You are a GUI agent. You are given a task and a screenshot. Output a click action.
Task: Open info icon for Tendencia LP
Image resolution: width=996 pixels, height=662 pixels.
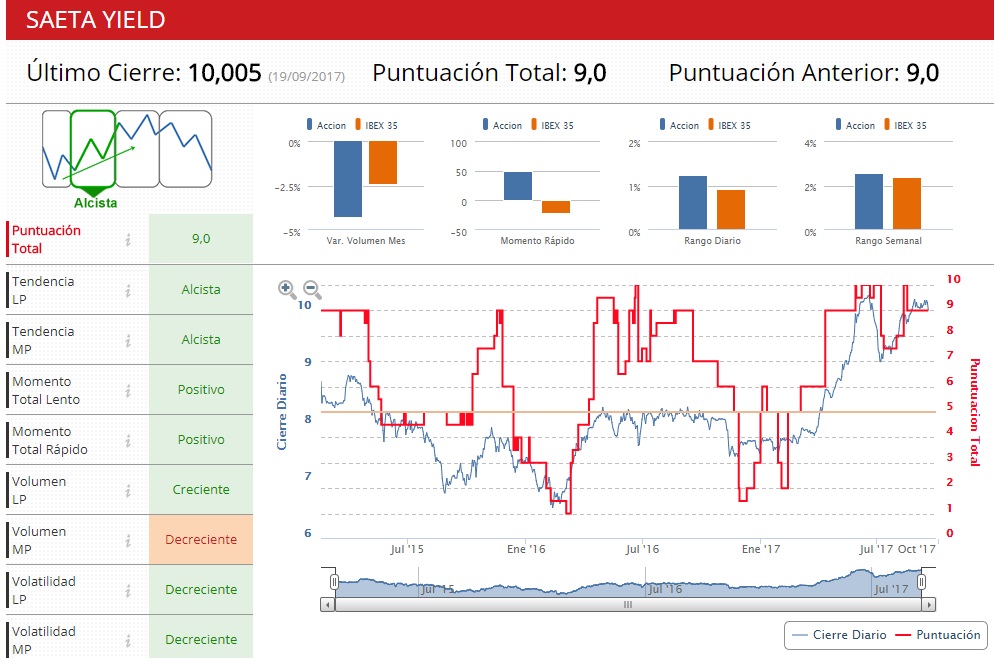click(x=128, y=290)
